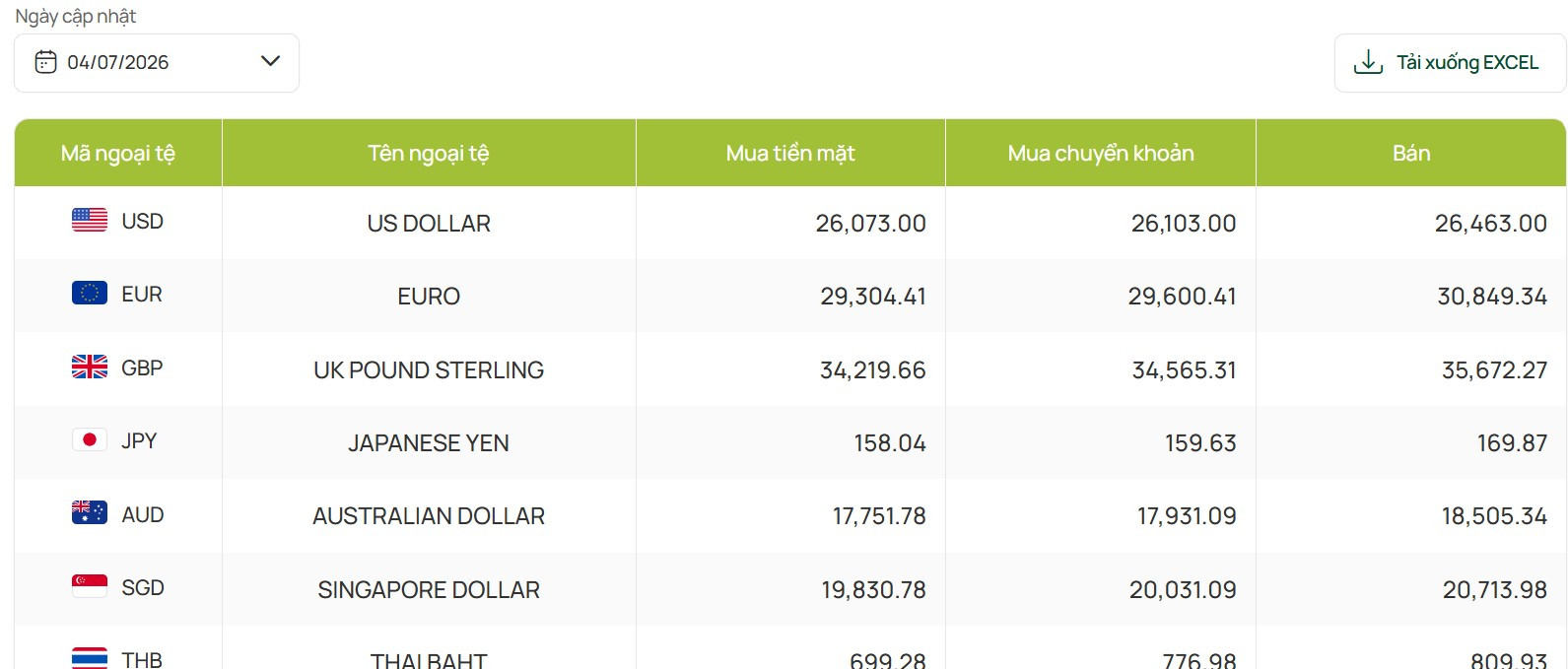Expand the date dropdown chevron

[x=270, y=61]
